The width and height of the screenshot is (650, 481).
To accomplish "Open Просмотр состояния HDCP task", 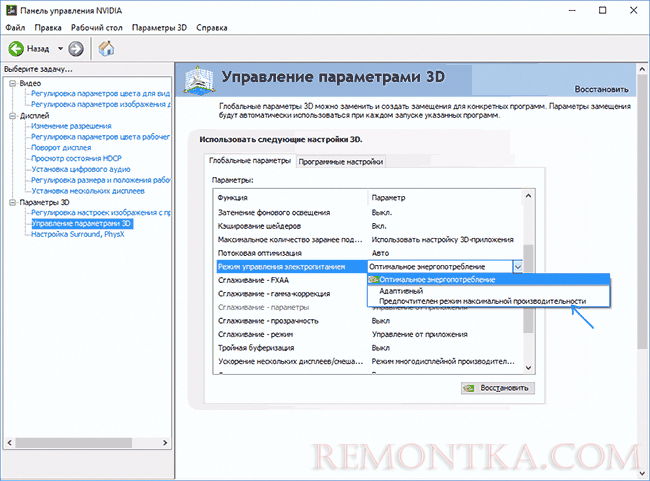I will [76, 158].
